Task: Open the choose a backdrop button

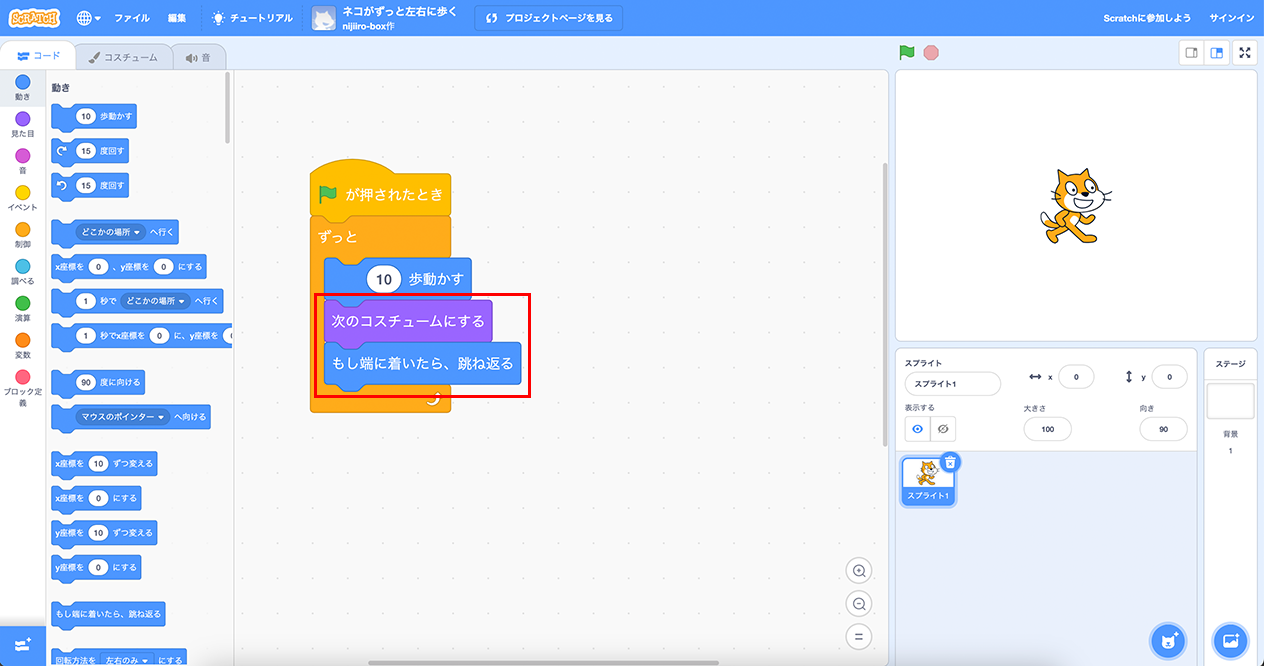Action: coord(1230,640)
